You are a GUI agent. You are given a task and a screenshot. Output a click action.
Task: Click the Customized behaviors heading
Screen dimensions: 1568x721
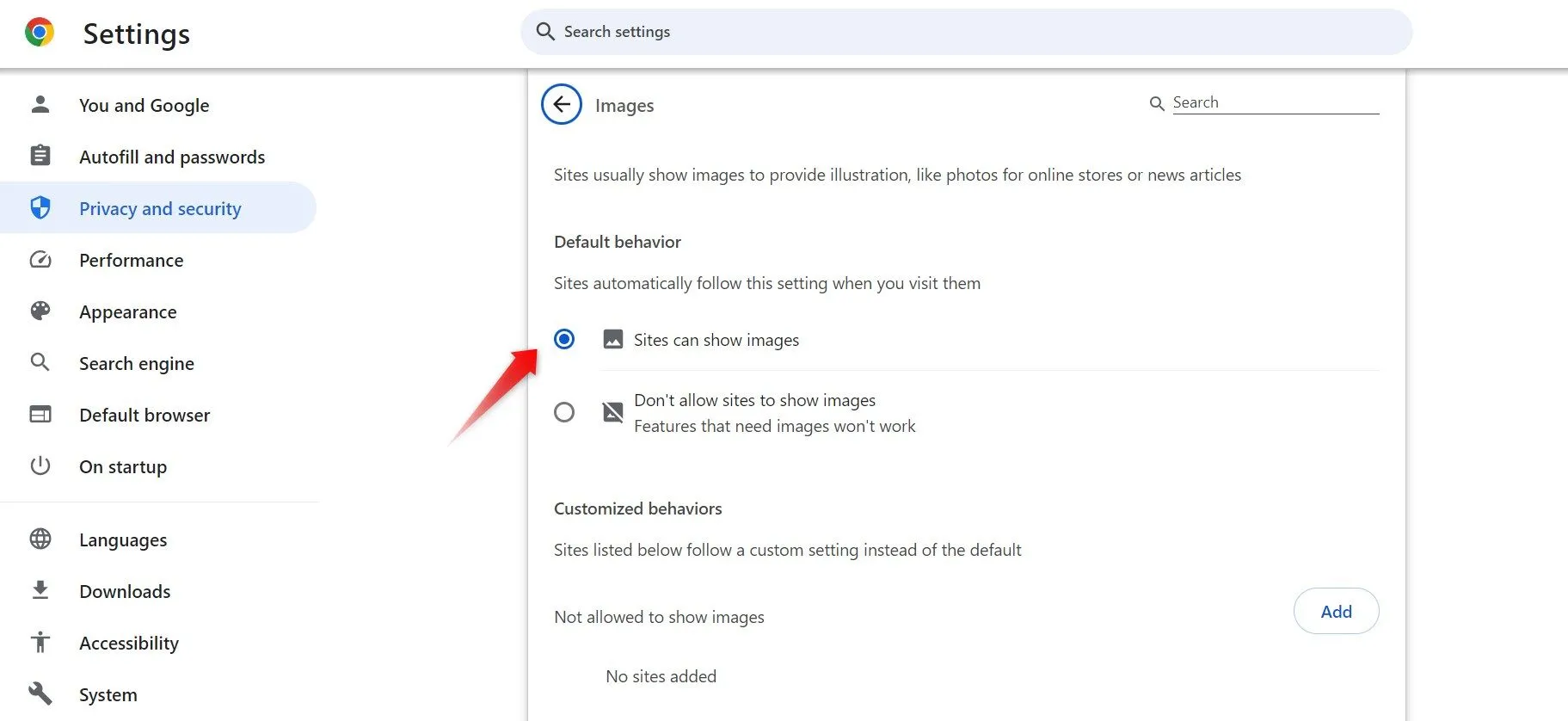638,508
